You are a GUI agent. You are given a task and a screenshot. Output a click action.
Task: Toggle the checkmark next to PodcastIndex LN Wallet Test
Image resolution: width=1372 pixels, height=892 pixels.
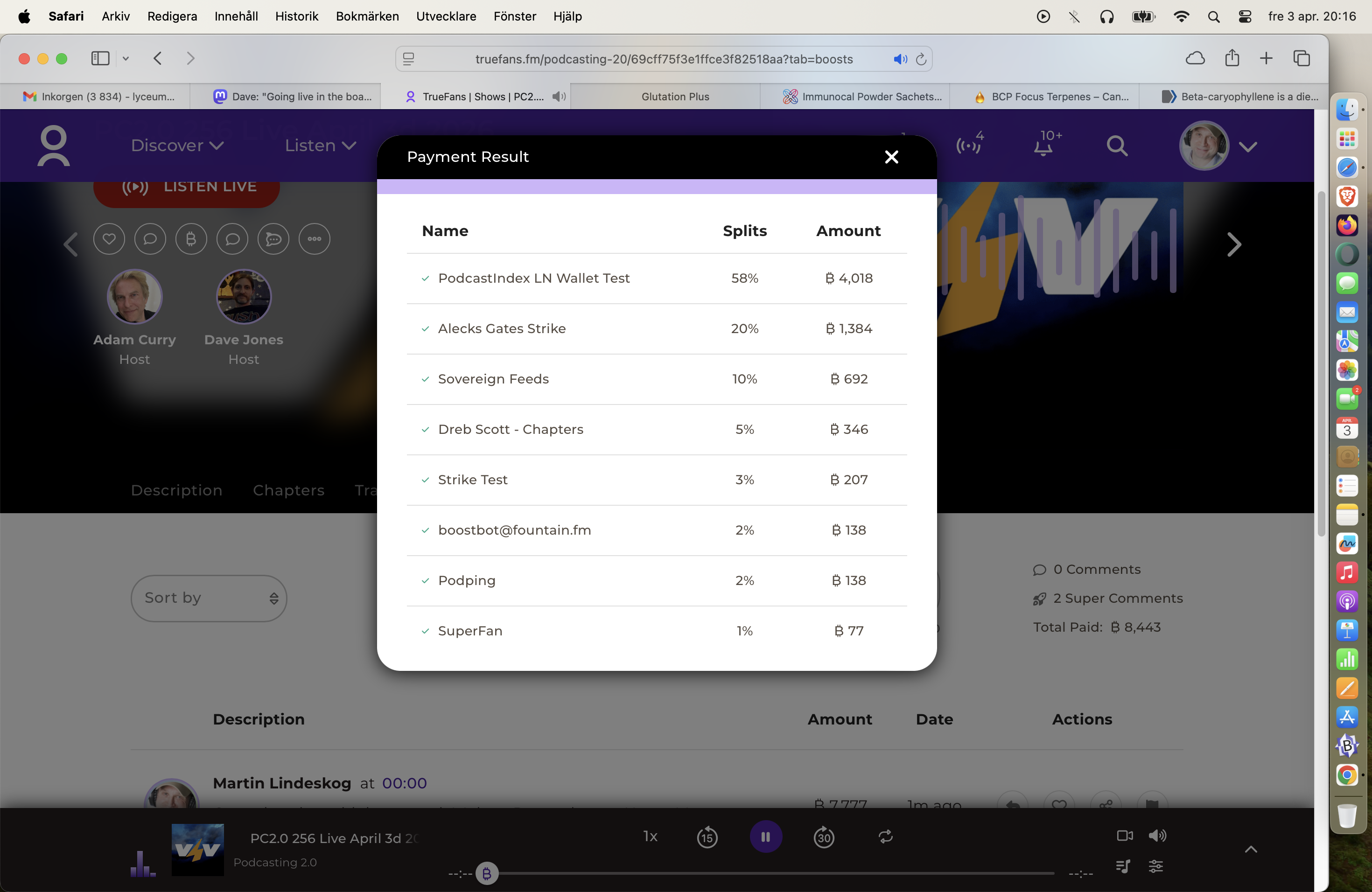coord(425,279)
